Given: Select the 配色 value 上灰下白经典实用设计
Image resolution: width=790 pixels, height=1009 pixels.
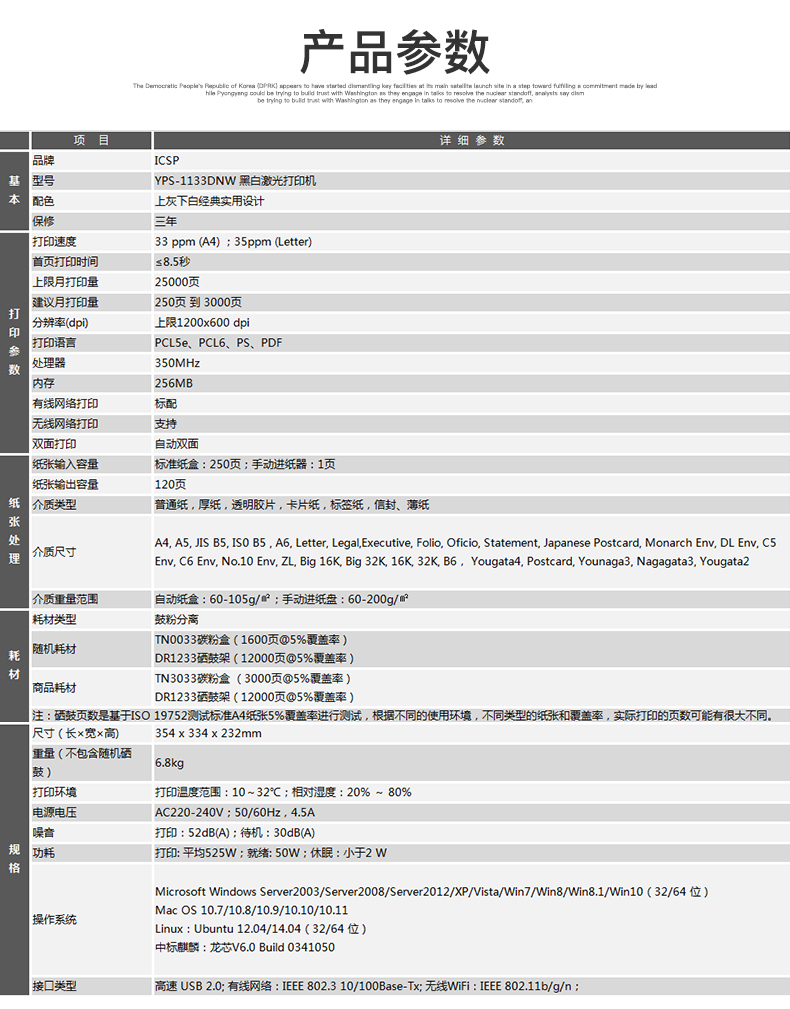Looking at the screenshot, I should 209,201.
